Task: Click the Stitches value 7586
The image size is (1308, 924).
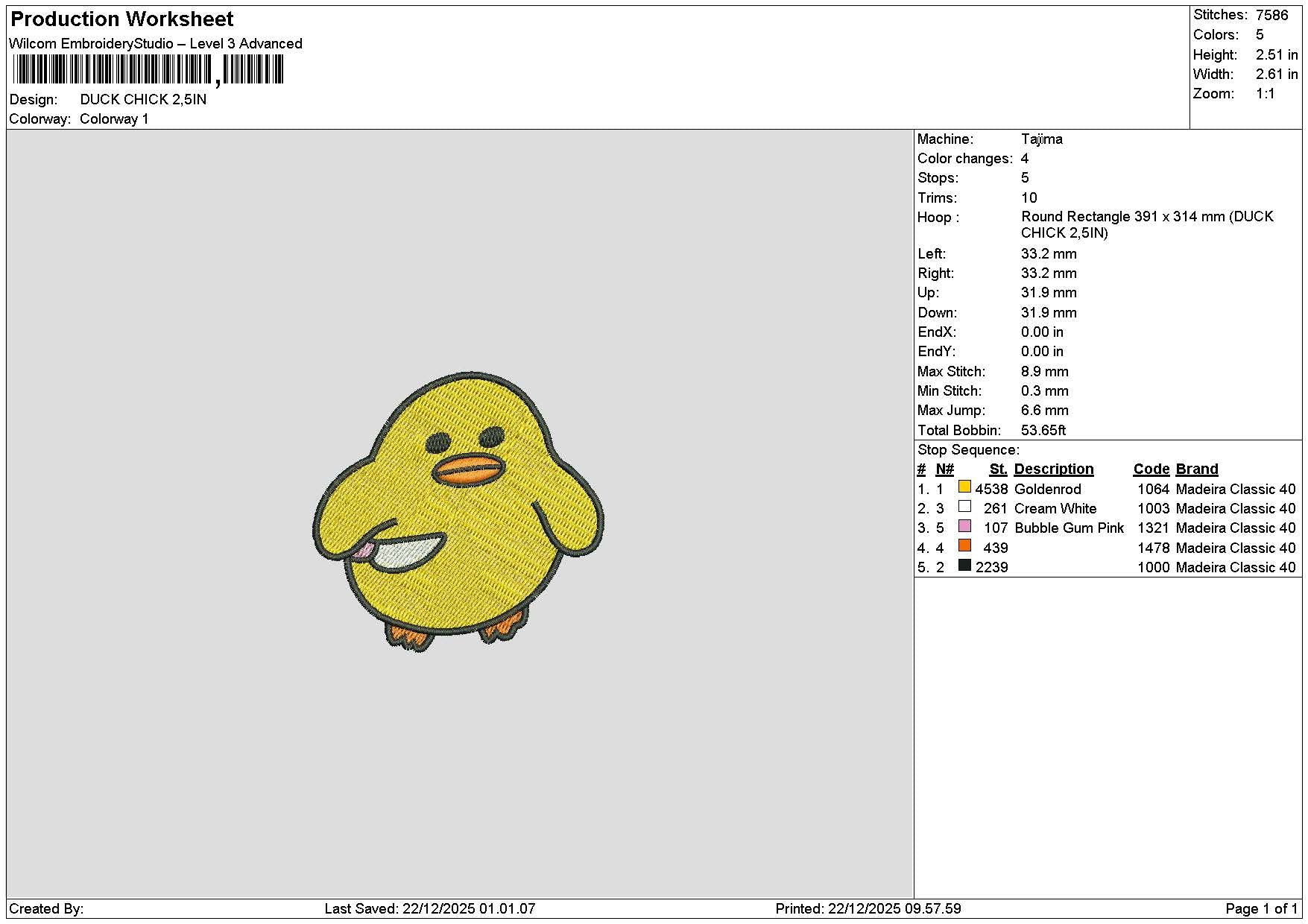Action: pos(1271,15)
